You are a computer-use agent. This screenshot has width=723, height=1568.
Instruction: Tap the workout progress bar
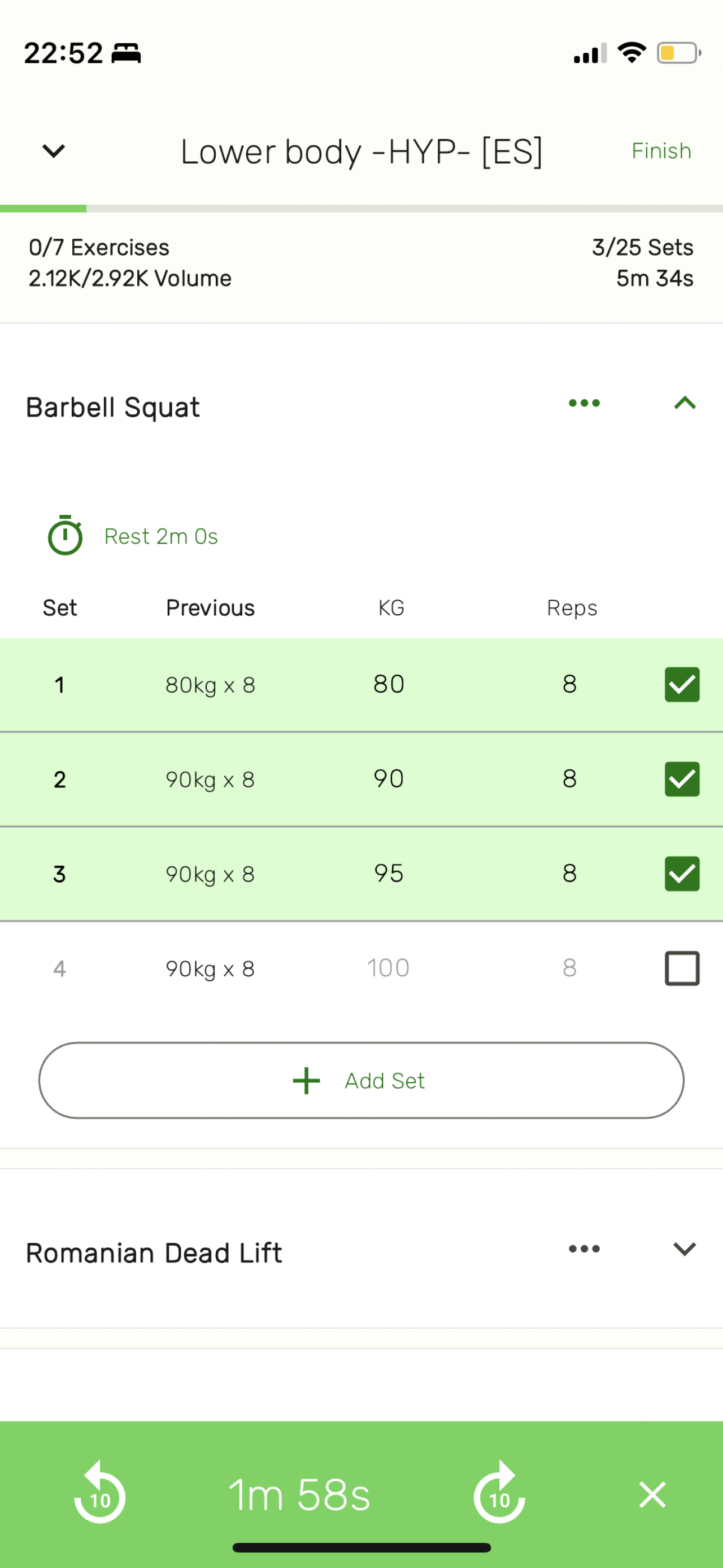point(361,208)
